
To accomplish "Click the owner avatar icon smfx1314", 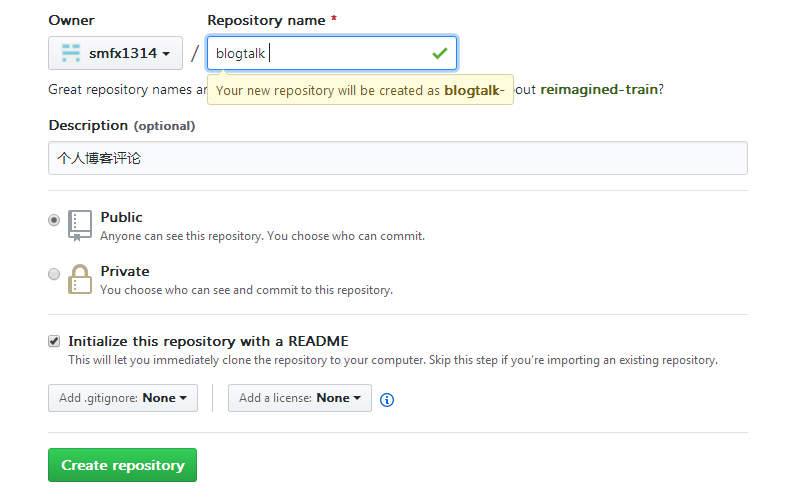I will coord(70,53).
